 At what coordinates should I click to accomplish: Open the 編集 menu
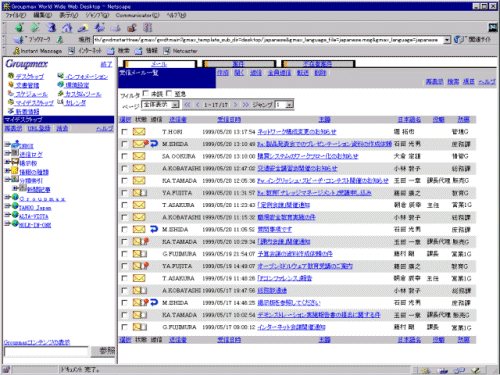(x=43, y=15)
